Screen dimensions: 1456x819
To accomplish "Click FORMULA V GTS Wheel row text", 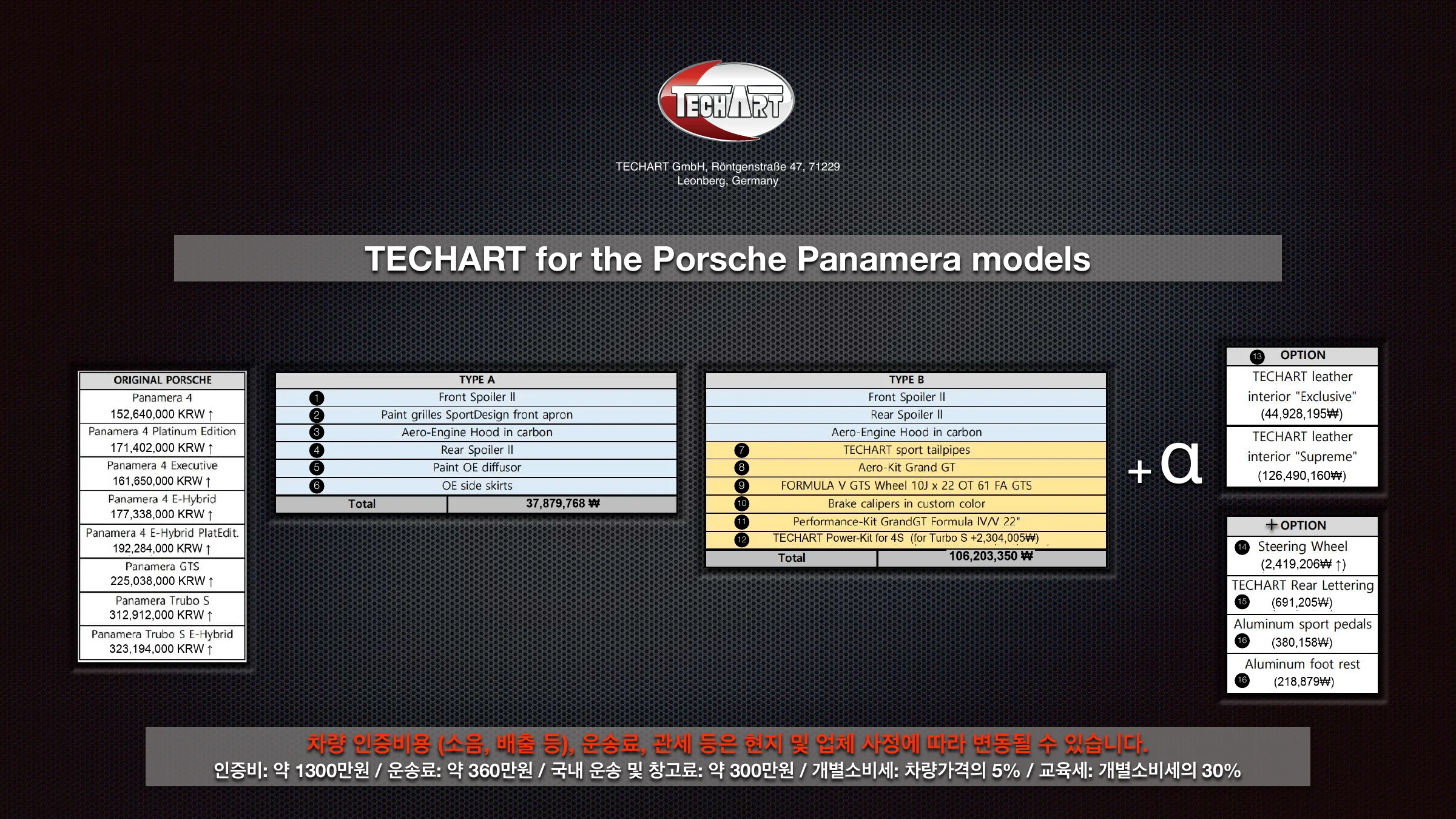I will [906, 486].
